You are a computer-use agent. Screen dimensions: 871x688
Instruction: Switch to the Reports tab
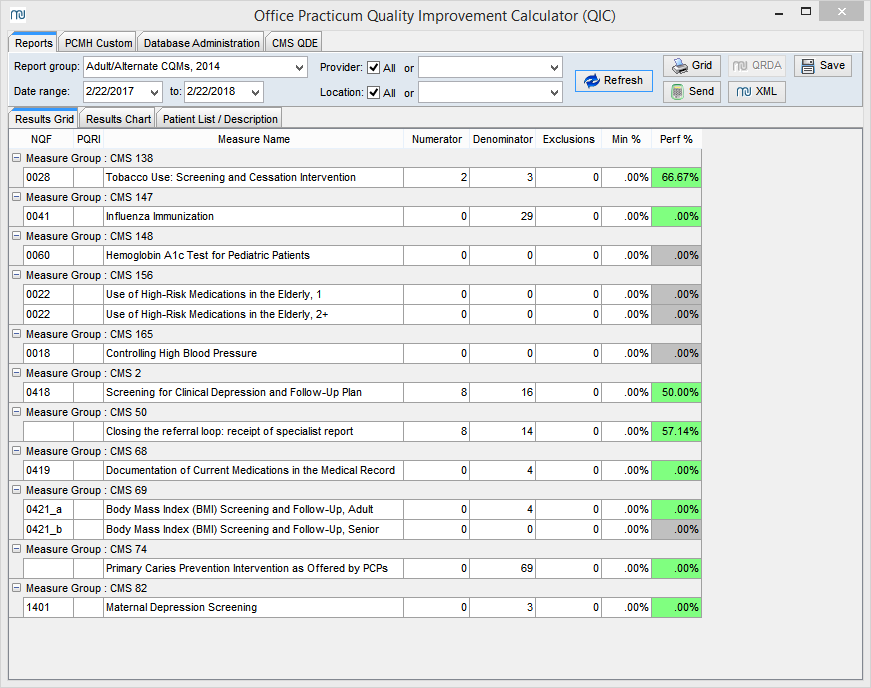click(x=33, y=43)
